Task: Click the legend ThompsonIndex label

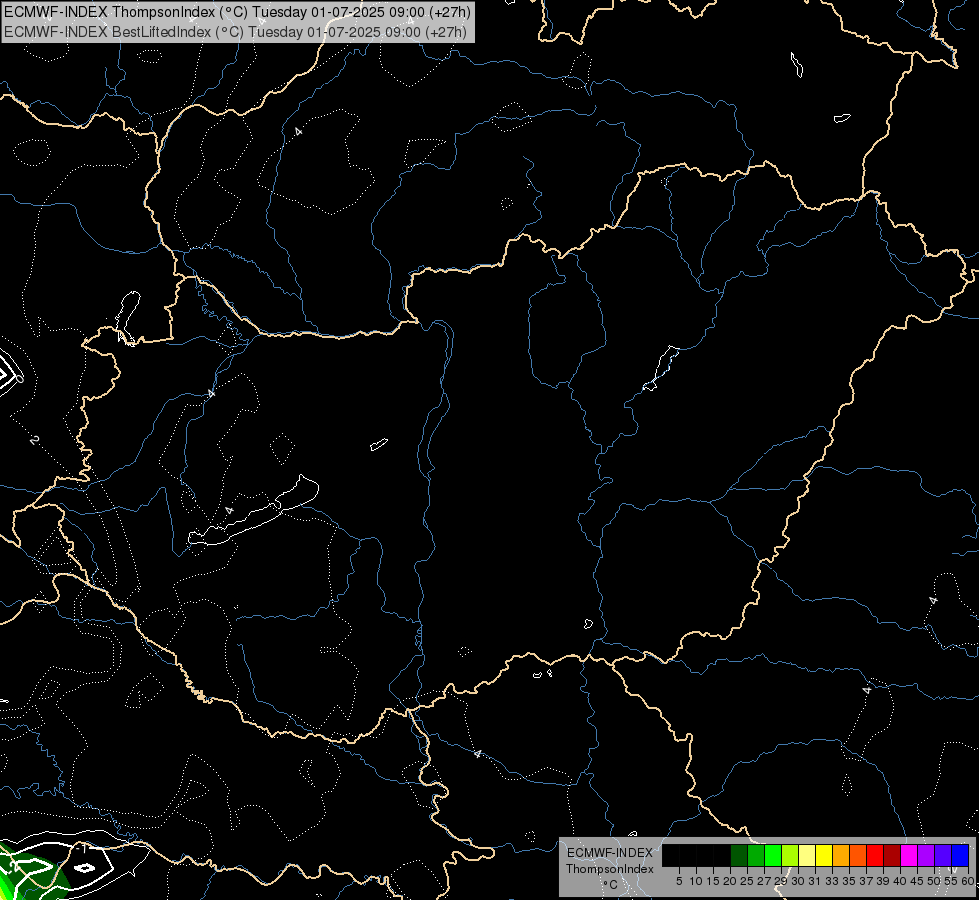Action: tap(609, 869)
